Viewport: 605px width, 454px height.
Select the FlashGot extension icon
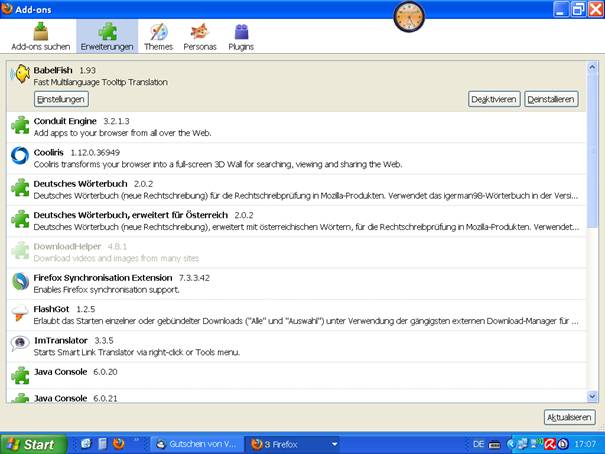19,314
